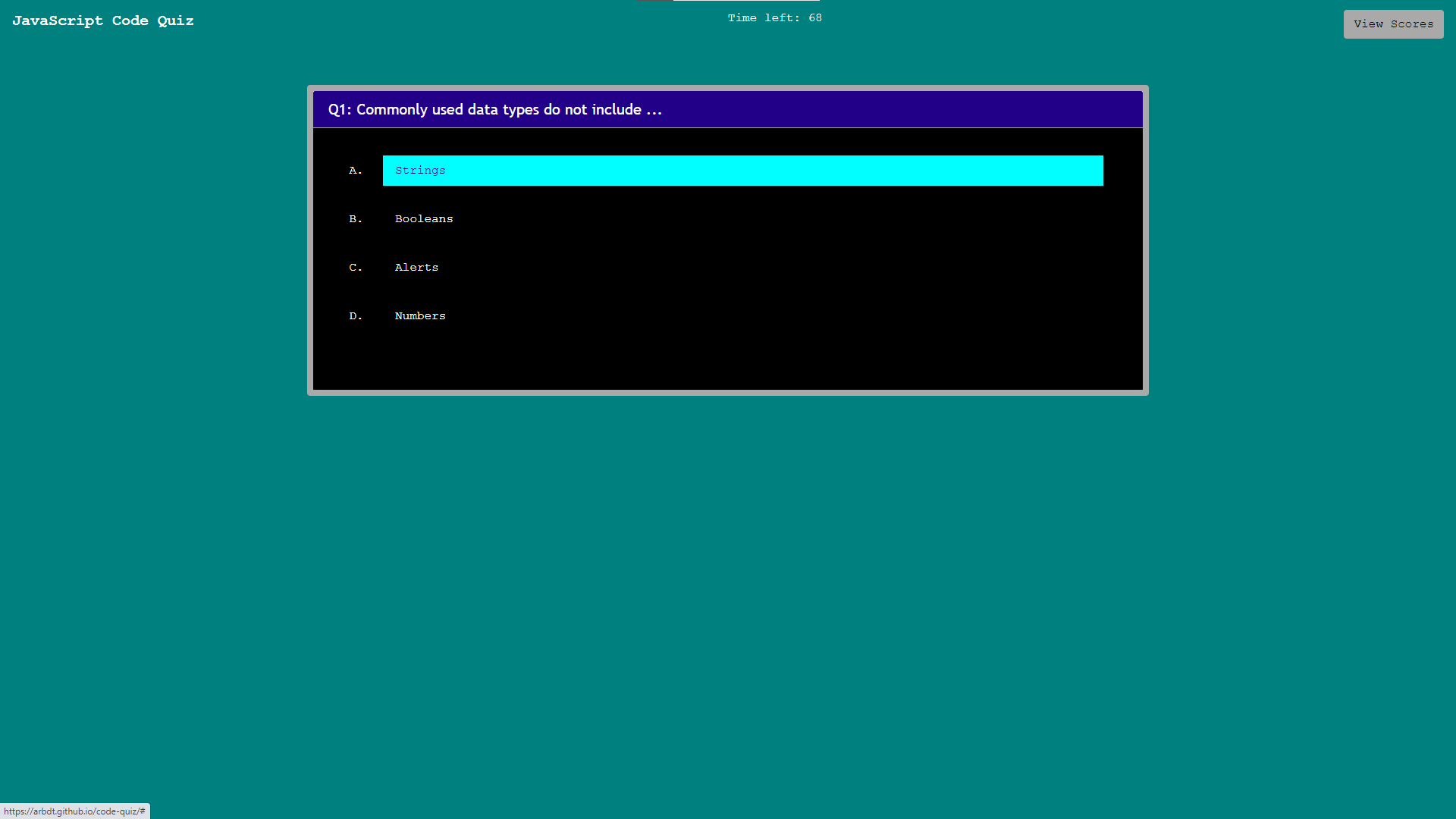Choose answer option Strings
The width and height of the screenshot is (1456, 819).
742,171
